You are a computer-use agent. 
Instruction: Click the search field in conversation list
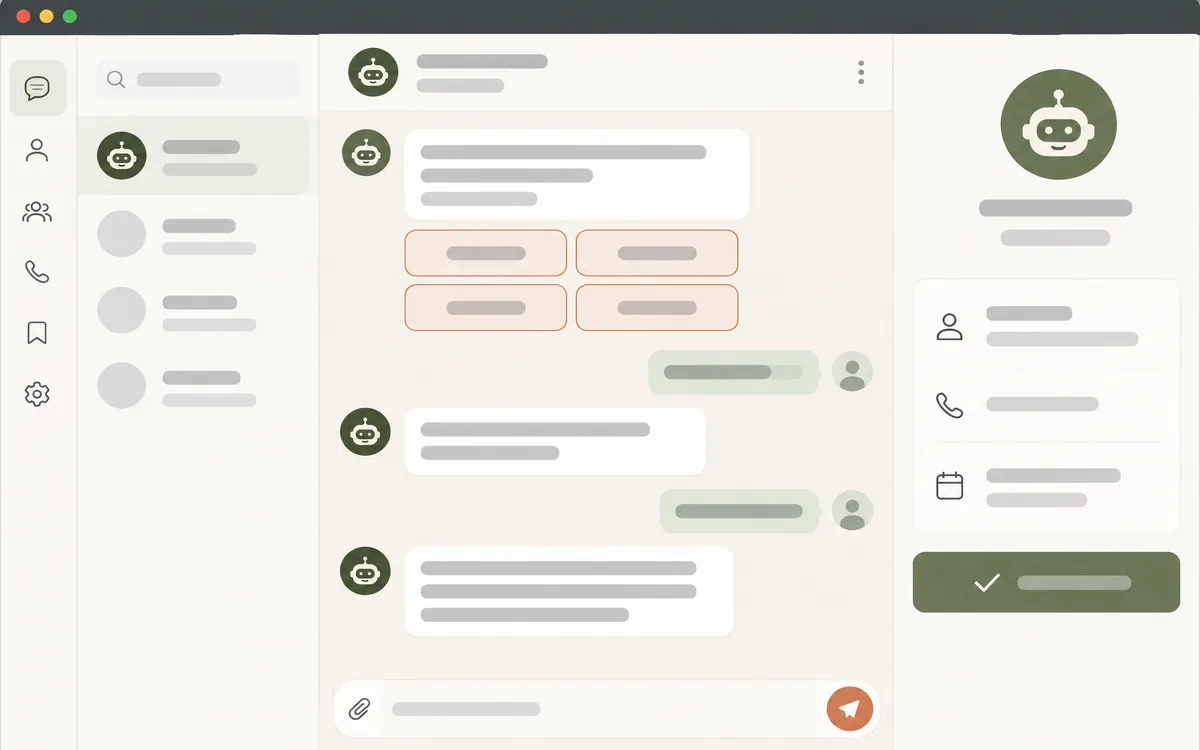198,80
